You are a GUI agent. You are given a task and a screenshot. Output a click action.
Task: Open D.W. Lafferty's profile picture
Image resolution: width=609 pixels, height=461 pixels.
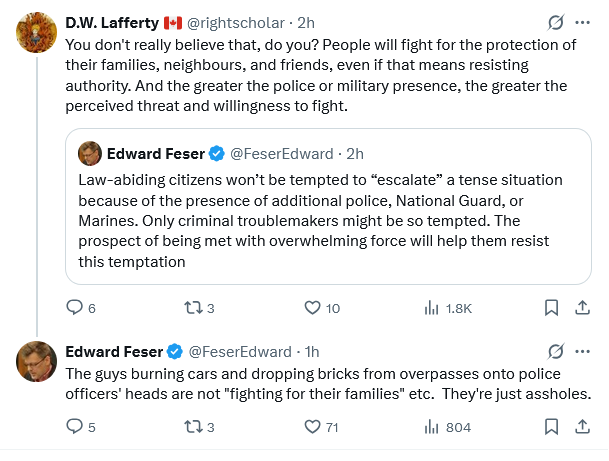point(36,32)
